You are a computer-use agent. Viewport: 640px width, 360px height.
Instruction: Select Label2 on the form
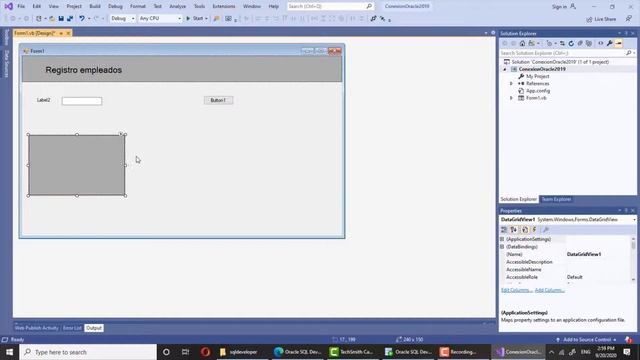pyautogui.click(x=44, y=100)
